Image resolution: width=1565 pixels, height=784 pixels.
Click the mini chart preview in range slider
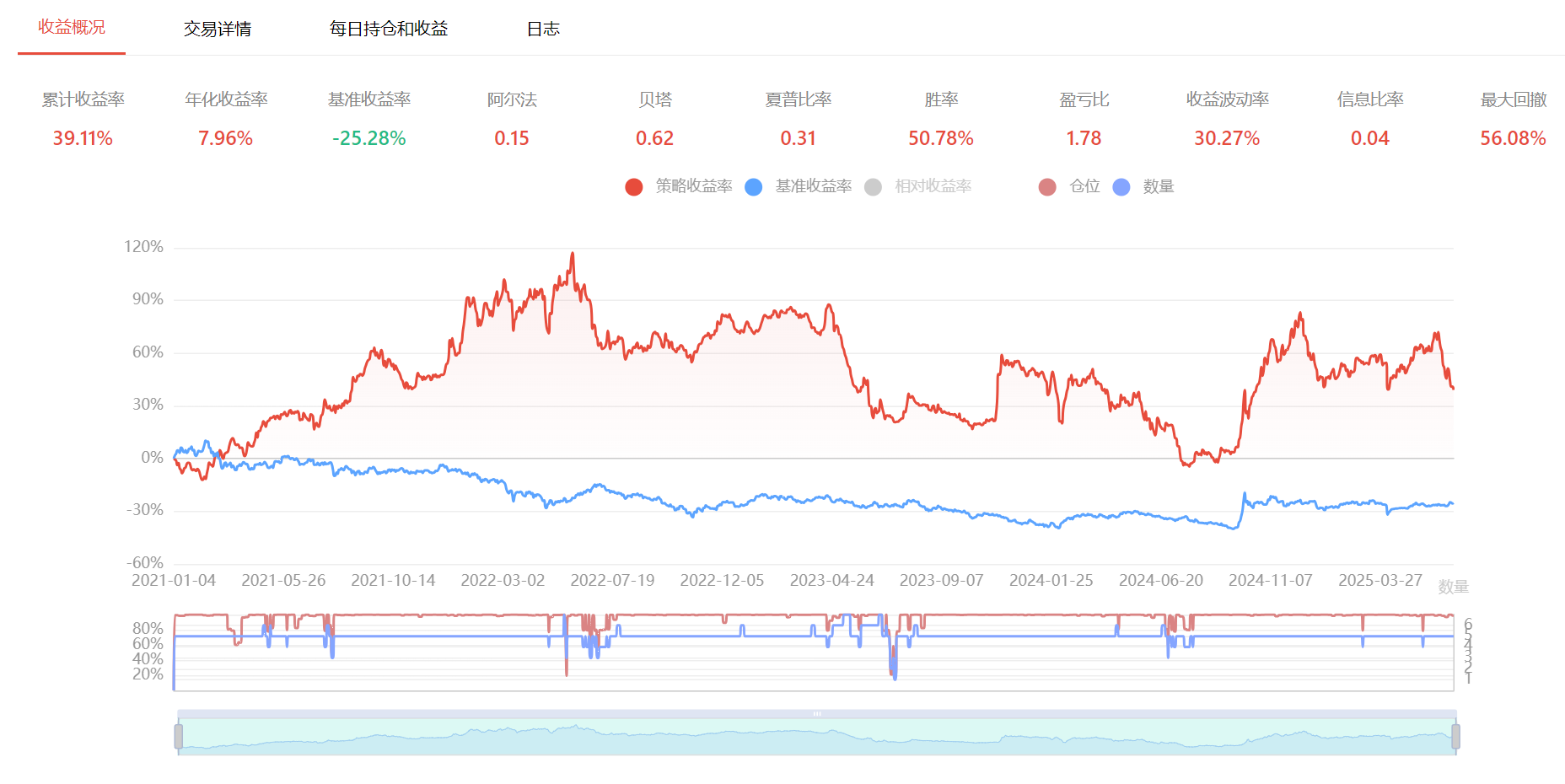tap(816, 738)
